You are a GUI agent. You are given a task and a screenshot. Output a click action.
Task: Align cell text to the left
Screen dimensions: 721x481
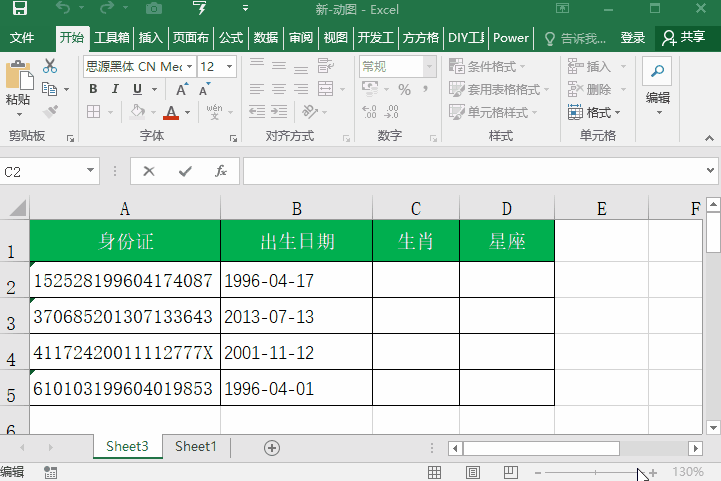[257, 89]
